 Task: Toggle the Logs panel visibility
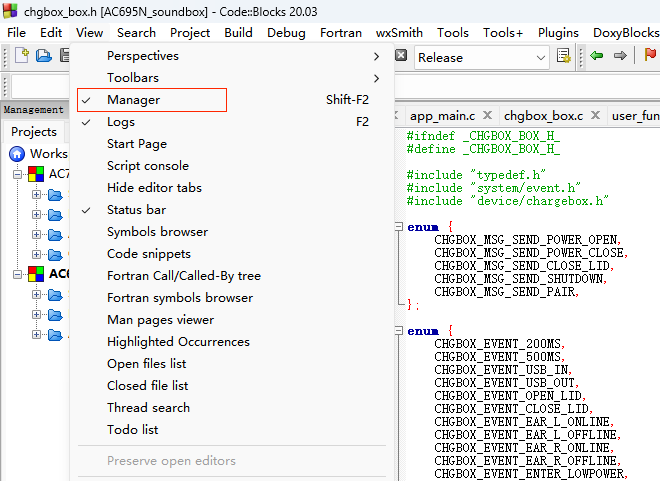pos(232,122)
